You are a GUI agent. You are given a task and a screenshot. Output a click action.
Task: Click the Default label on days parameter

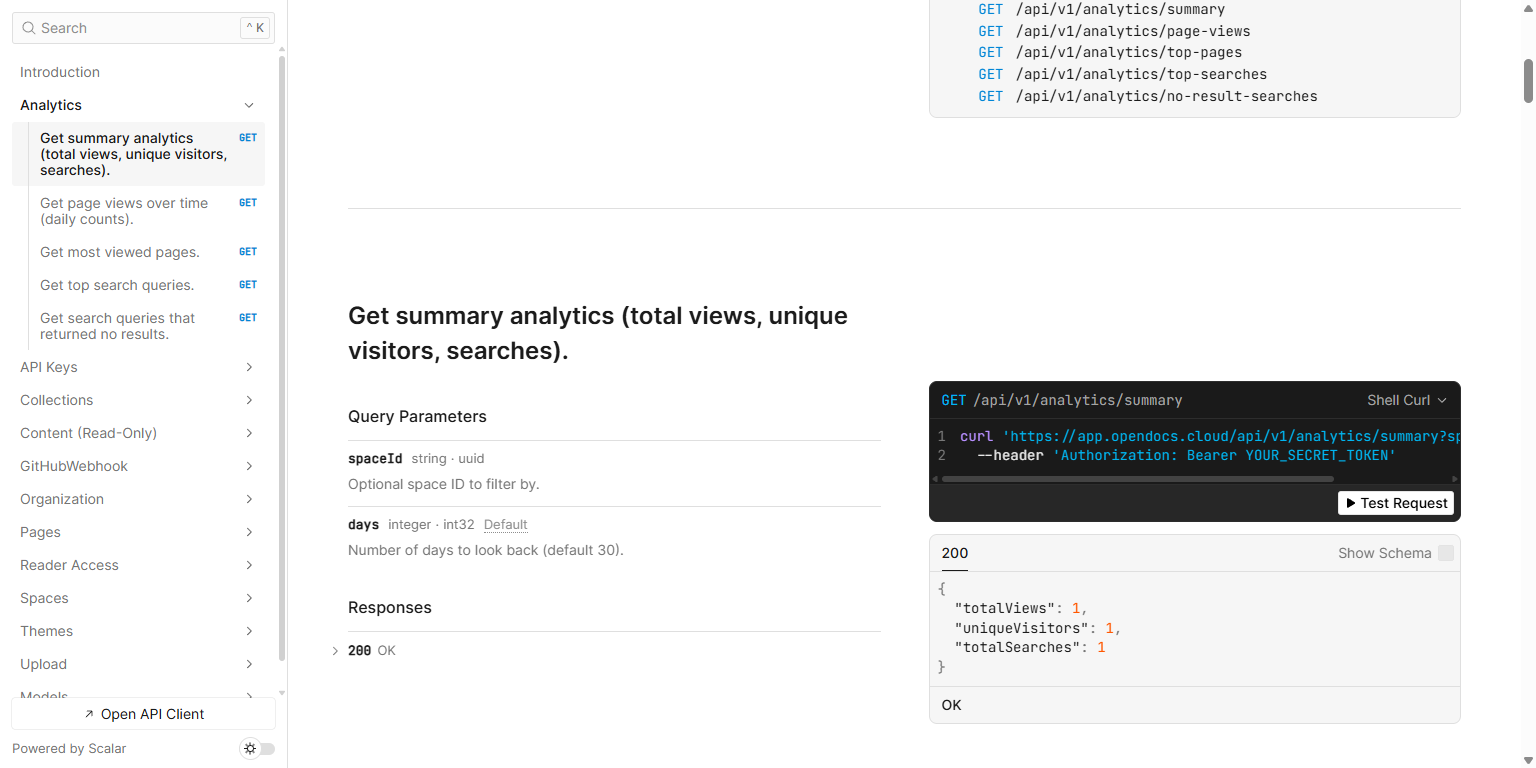505,525
